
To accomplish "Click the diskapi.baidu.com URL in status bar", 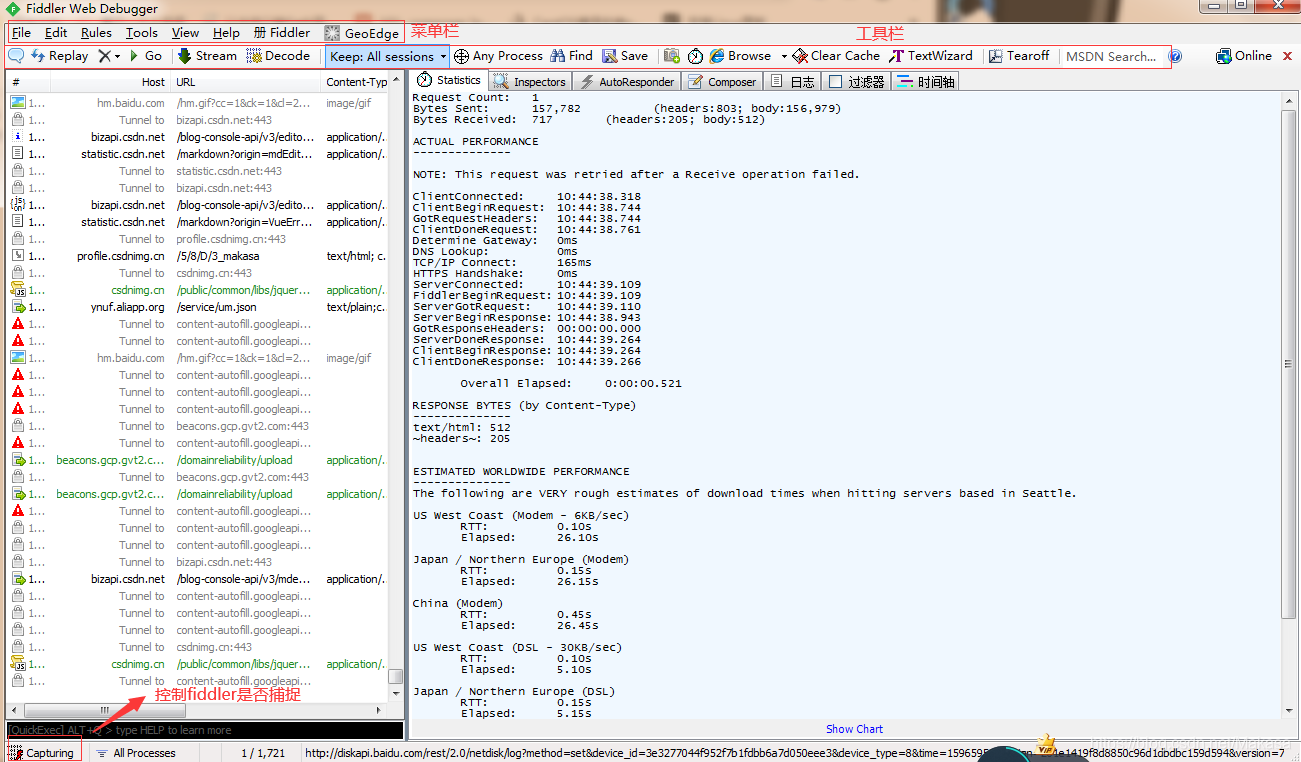I will point(795,753).
